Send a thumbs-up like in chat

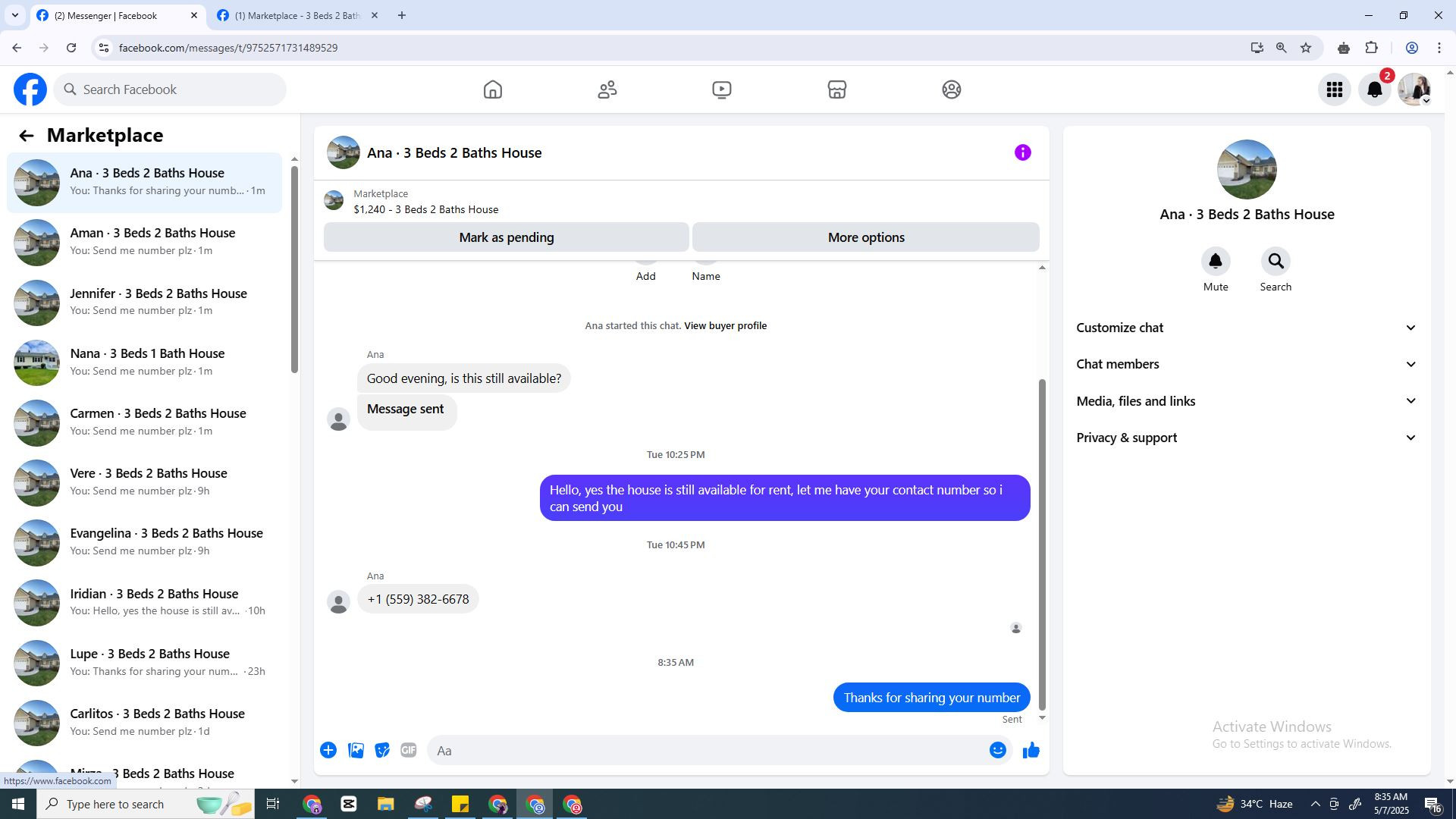1031,751
